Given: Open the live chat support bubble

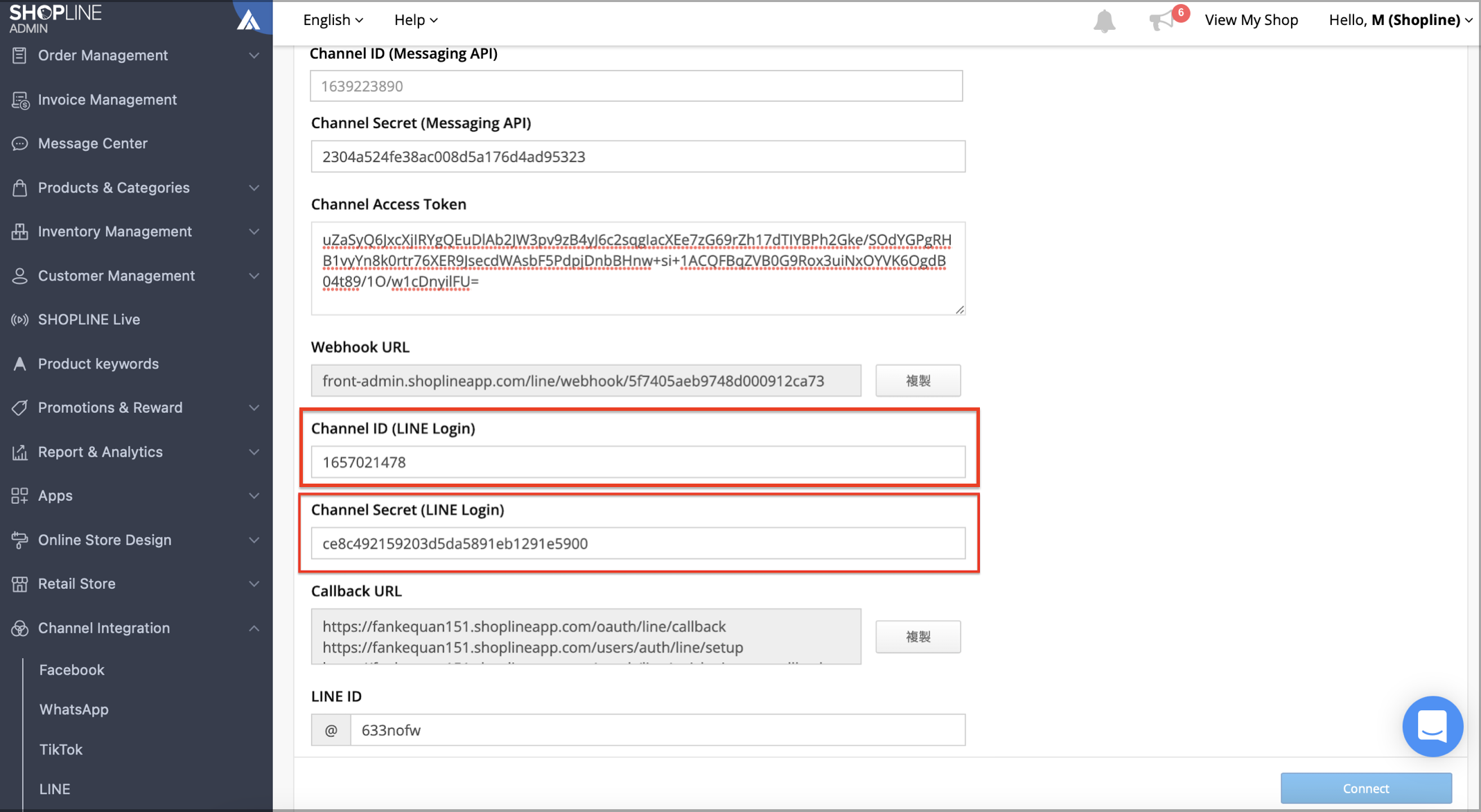Looking at the screenshot, I should 1432,726.
